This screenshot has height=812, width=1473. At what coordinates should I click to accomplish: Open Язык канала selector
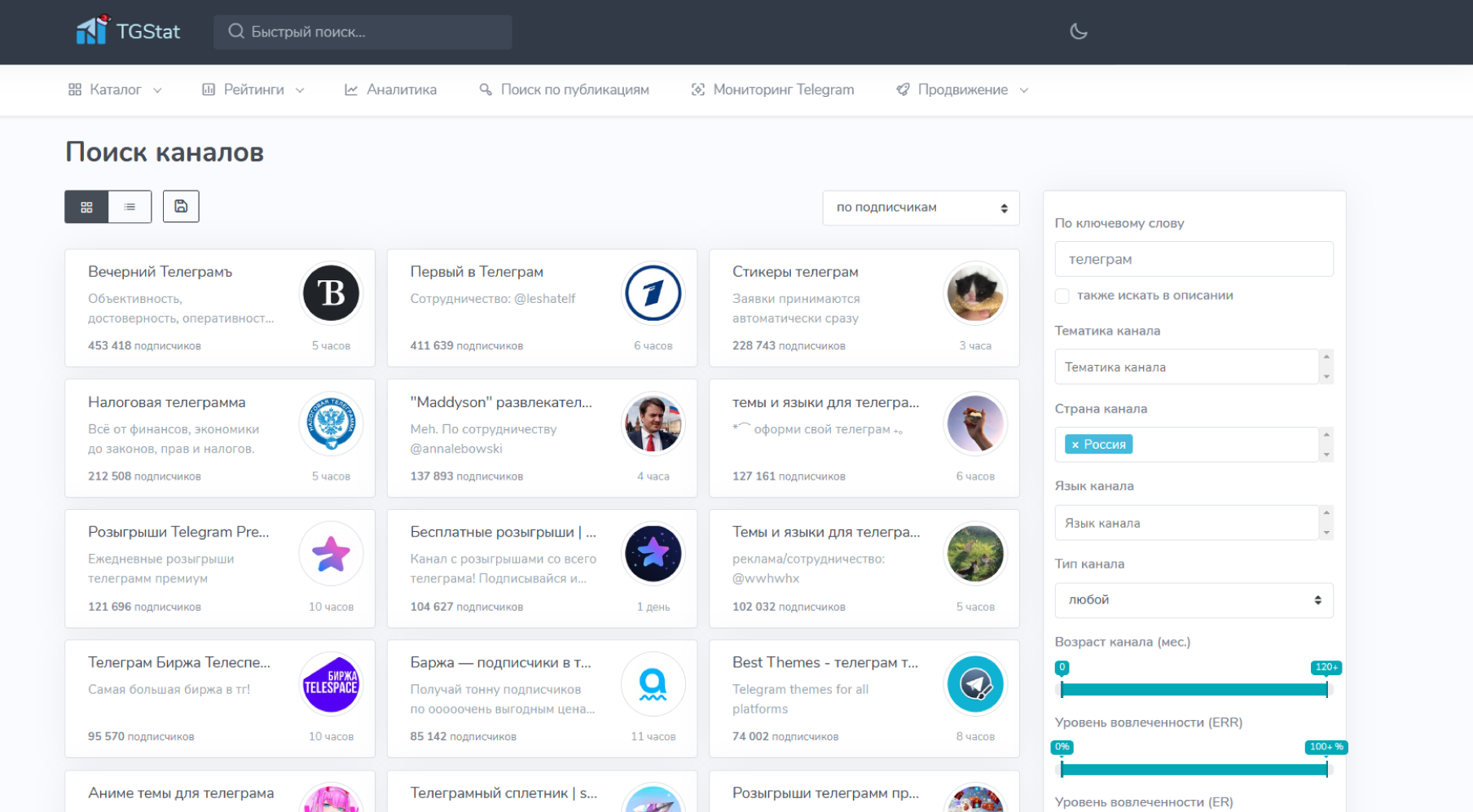pyautogui.click(x=1187, y=523)
